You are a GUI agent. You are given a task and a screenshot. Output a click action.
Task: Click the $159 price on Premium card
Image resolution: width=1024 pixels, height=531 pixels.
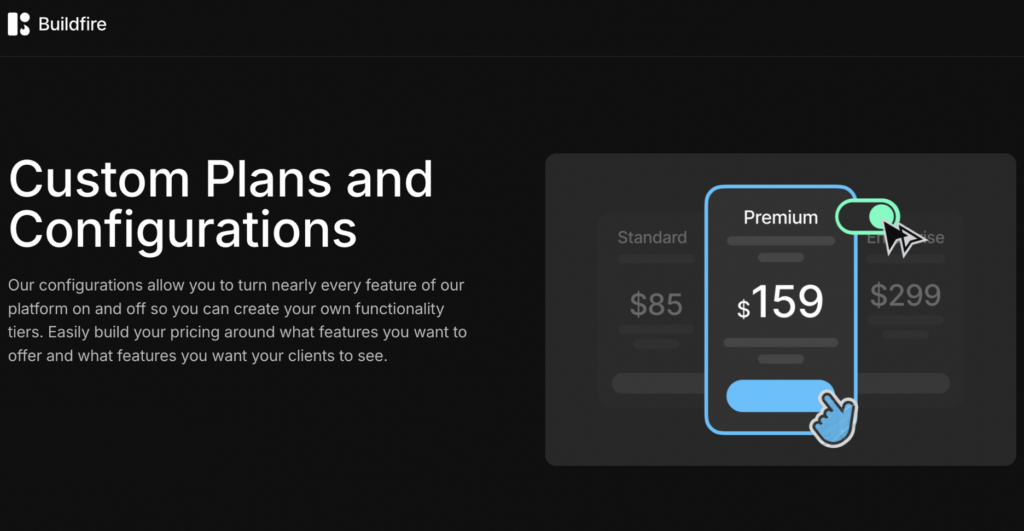point(780,302)
